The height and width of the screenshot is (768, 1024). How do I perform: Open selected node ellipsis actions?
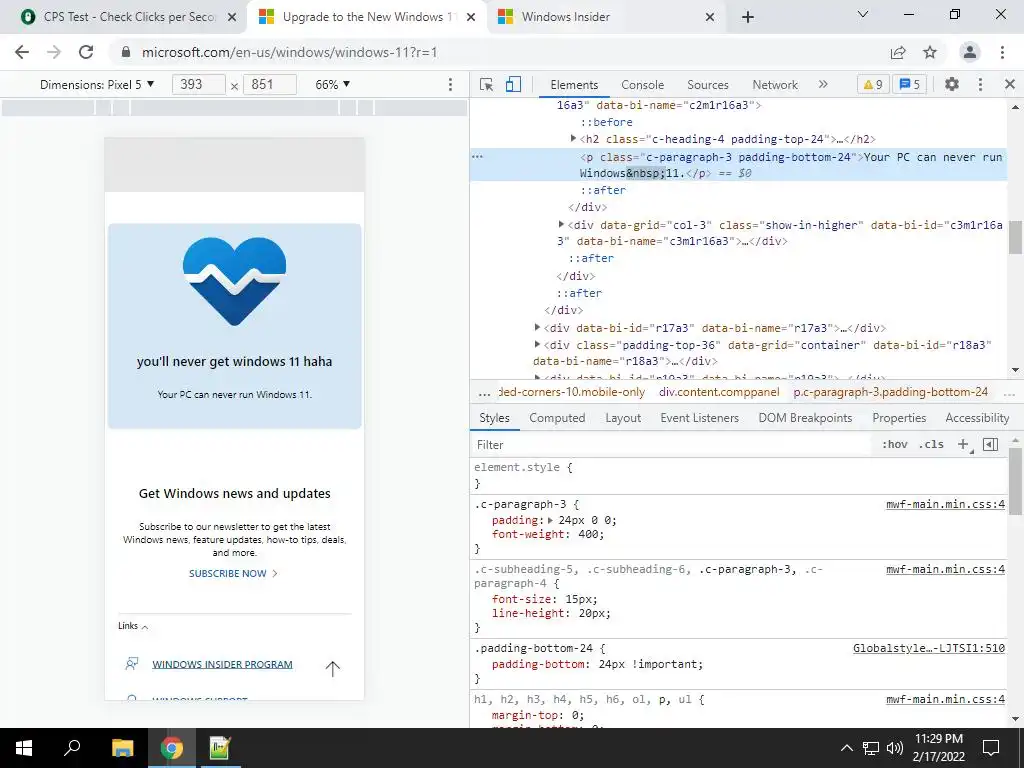pos(477,157)
